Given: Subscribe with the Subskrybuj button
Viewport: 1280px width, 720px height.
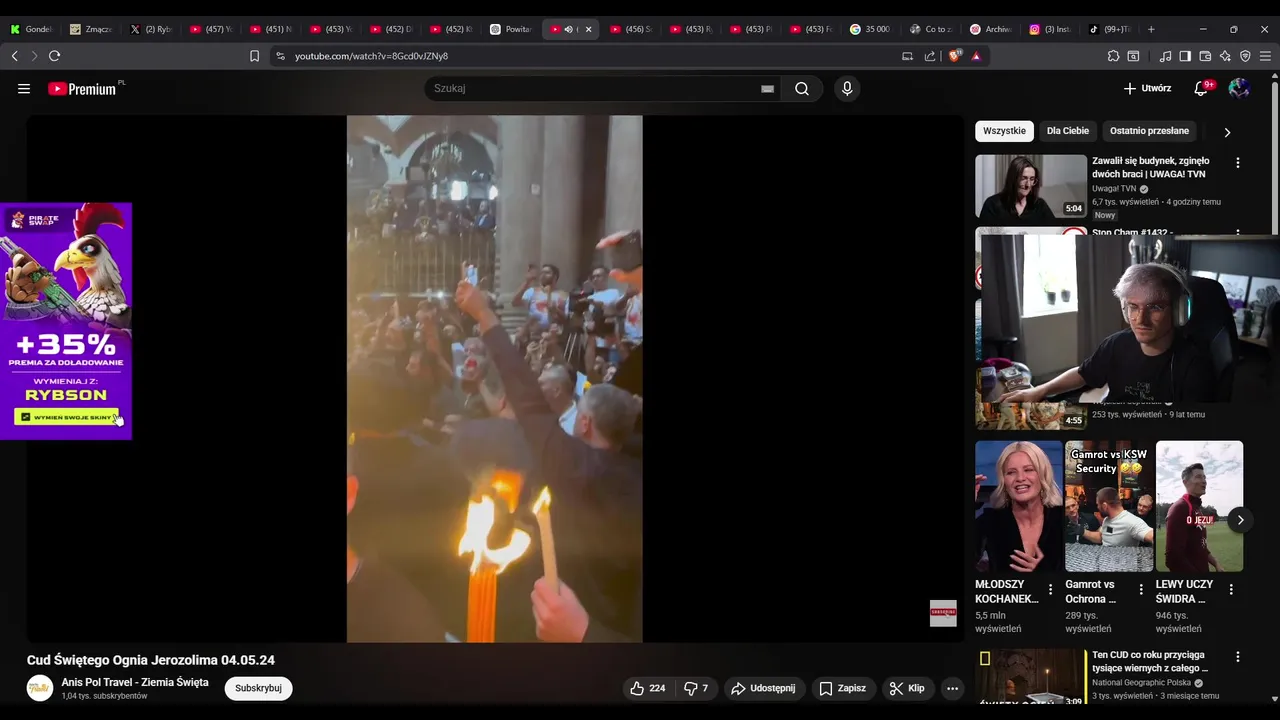Looking at the screenshot, I should coord(258,688).
